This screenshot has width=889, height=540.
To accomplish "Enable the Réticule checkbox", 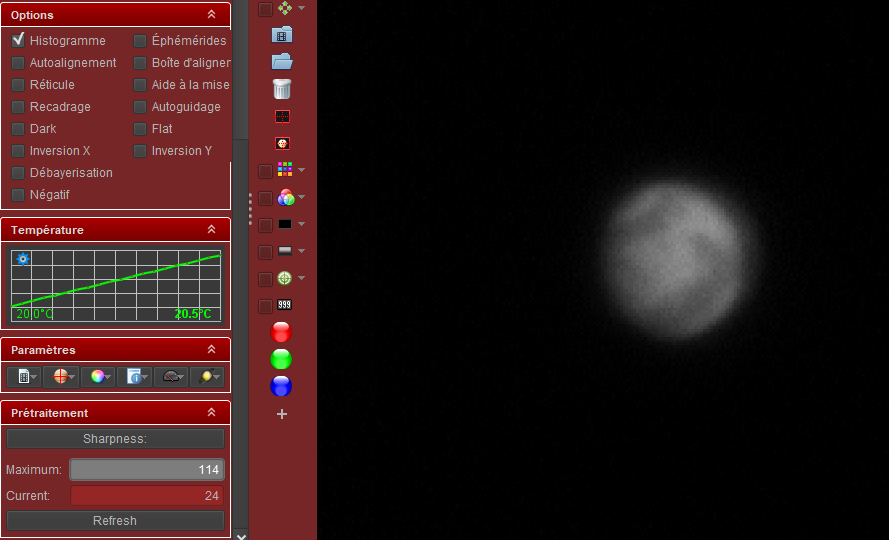I will click(x=18, y=85).
